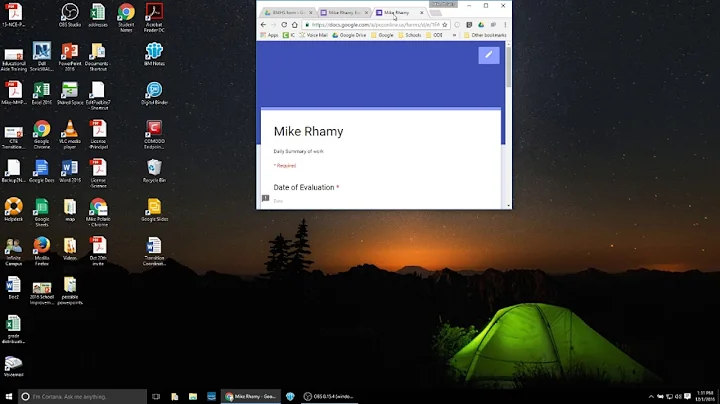Open IBM Notes desktop shortcut
720x404 pixels.
point(154,54)
